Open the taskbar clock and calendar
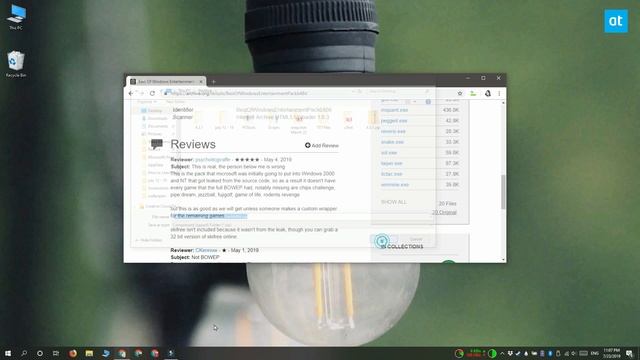 point(611,353)
